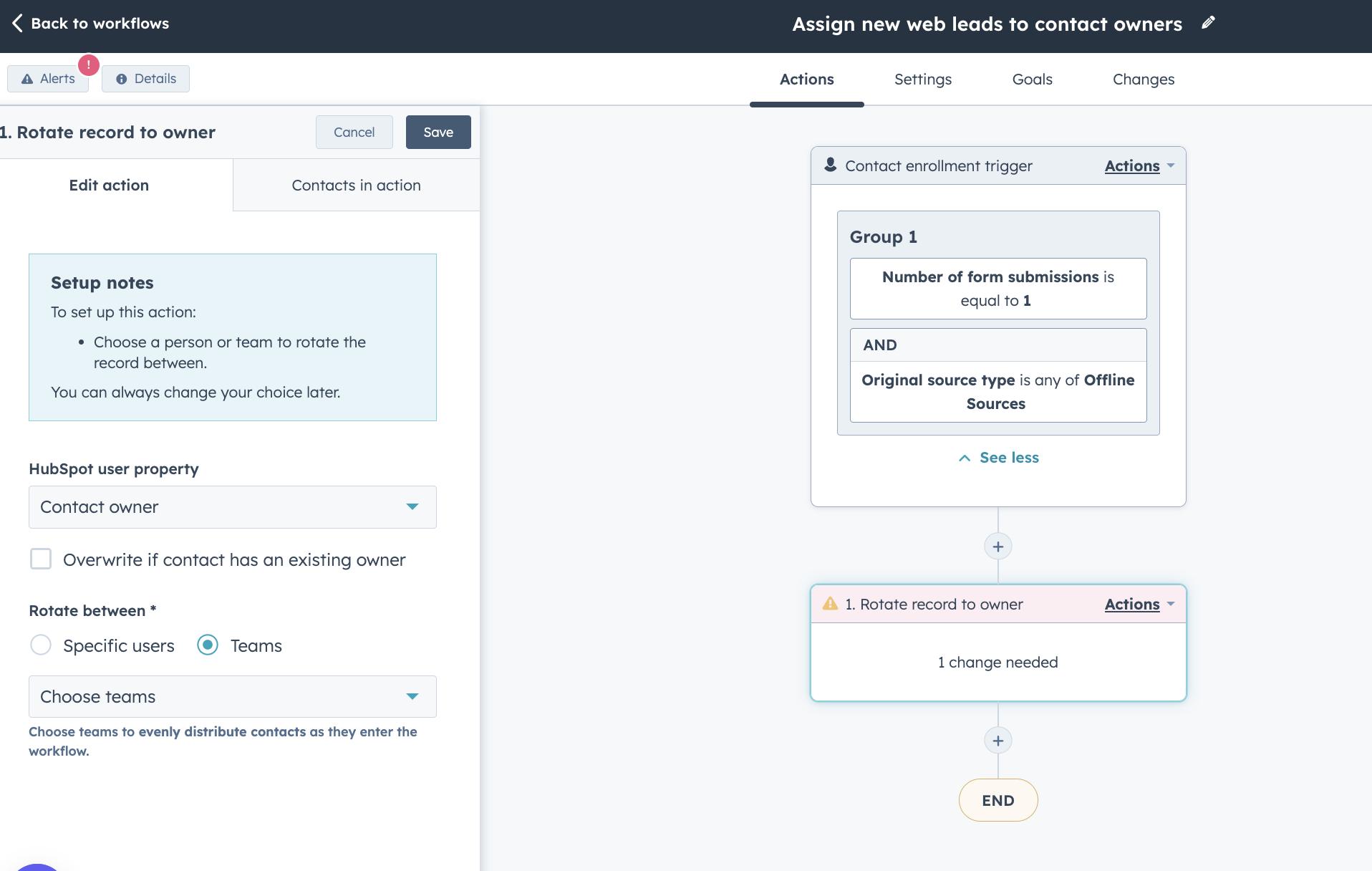This screenshot has width=1372, height=871.
Task: Click the red alert notification badge
Action: 88,65
